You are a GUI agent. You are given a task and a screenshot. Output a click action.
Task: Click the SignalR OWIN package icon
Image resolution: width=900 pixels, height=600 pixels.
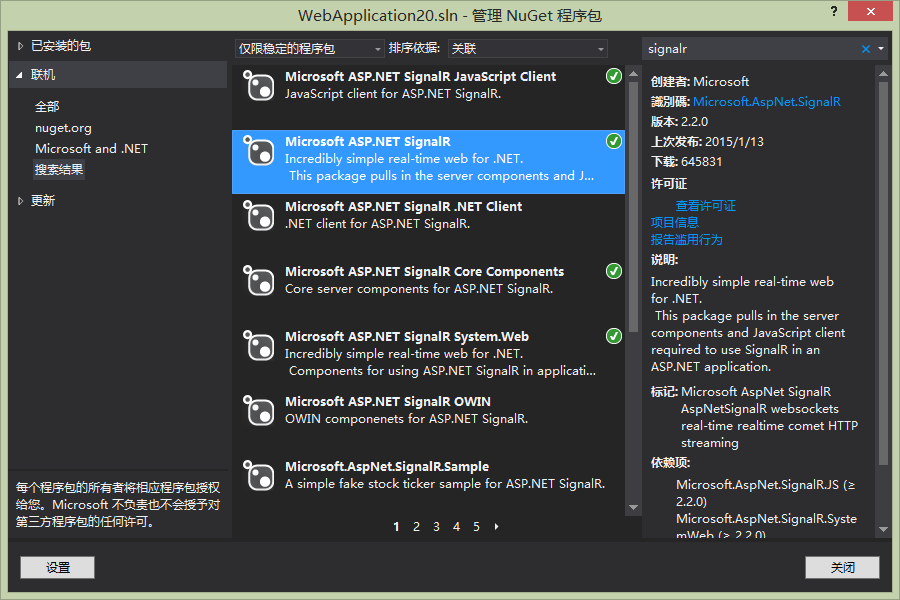(258, 410)
